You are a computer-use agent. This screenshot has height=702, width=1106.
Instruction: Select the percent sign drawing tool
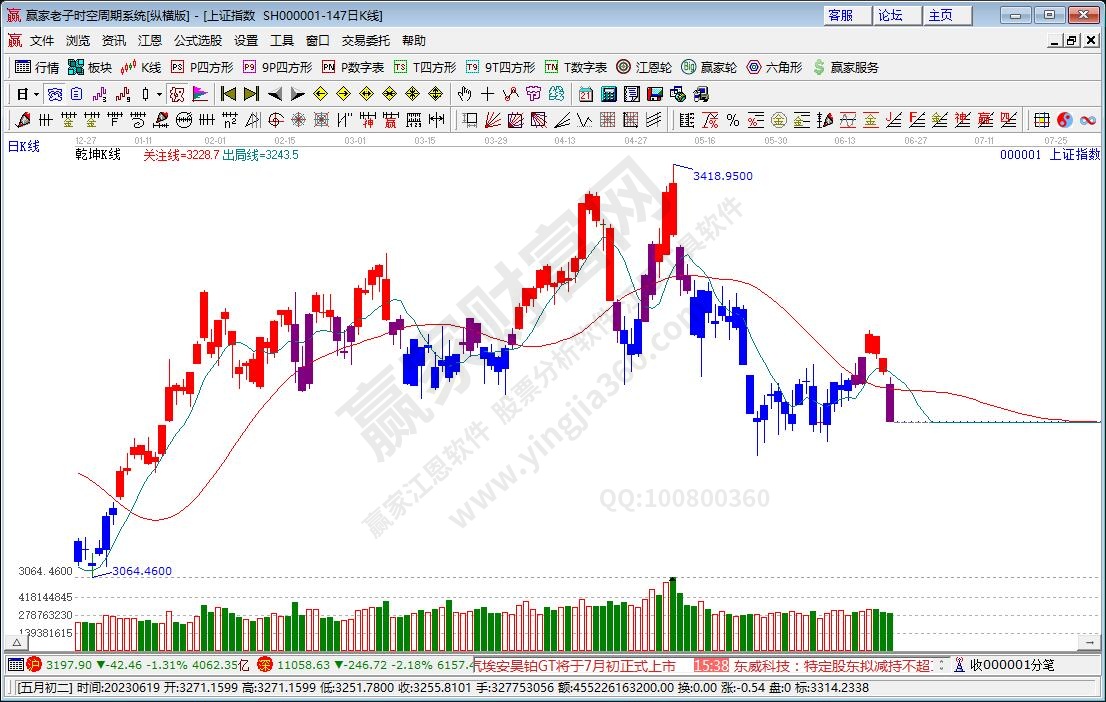point(733,120)
